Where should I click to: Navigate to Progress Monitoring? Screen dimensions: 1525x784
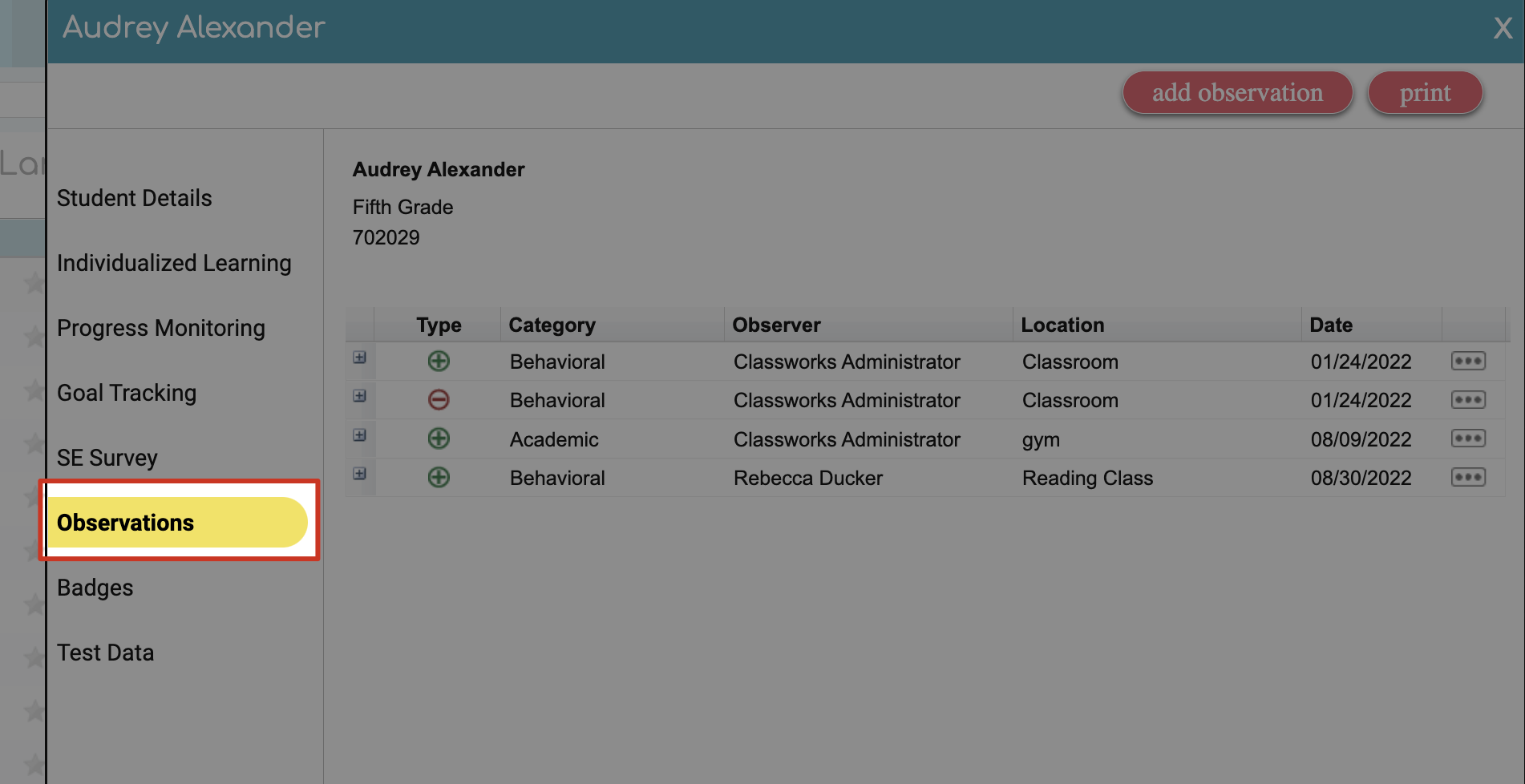[x=160, y=328]
